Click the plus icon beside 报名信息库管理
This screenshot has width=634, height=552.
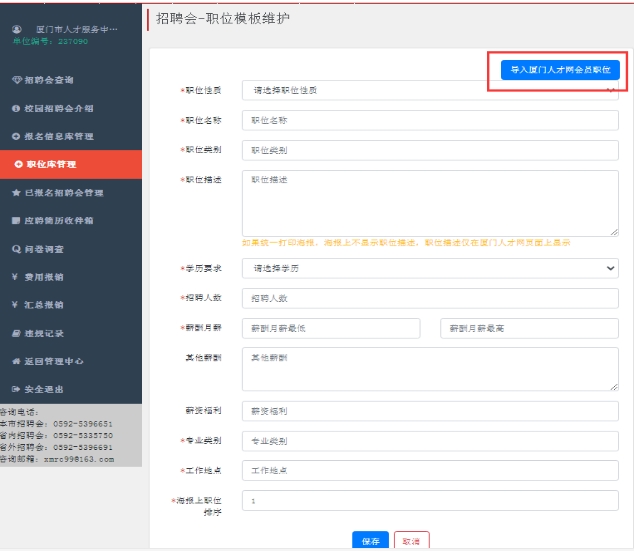pyautogui.click(x=16, y=135)
